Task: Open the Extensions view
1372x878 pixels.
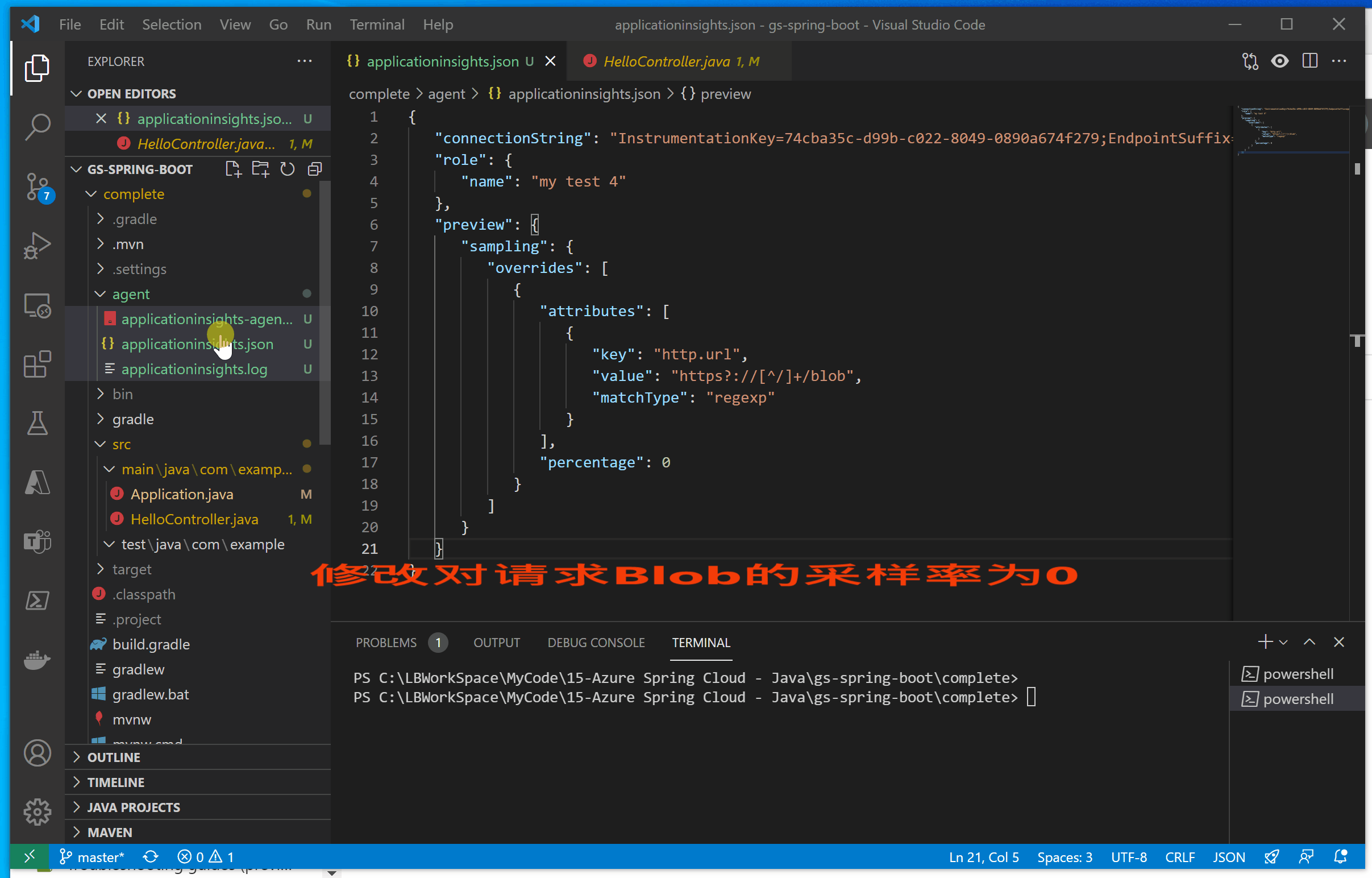Action: (x=38, y=365)
